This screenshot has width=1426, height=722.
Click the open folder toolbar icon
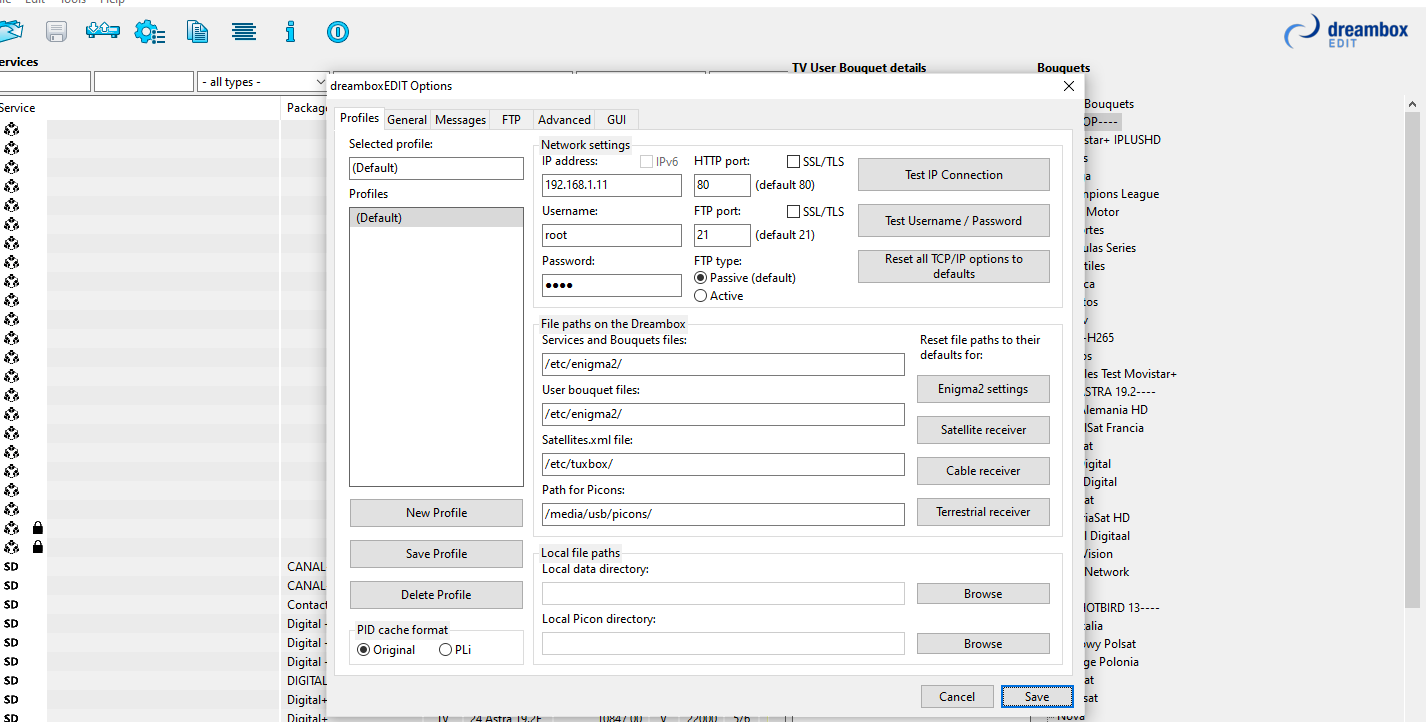[10, 32]
